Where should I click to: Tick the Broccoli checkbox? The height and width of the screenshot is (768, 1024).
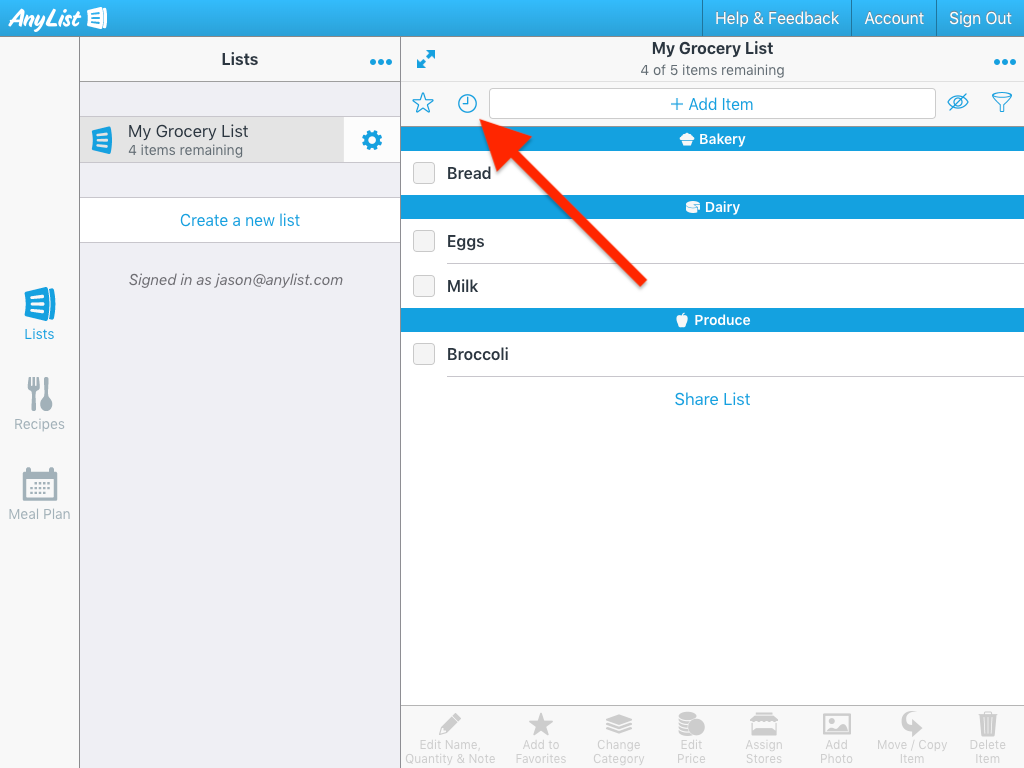click(424, 354)
